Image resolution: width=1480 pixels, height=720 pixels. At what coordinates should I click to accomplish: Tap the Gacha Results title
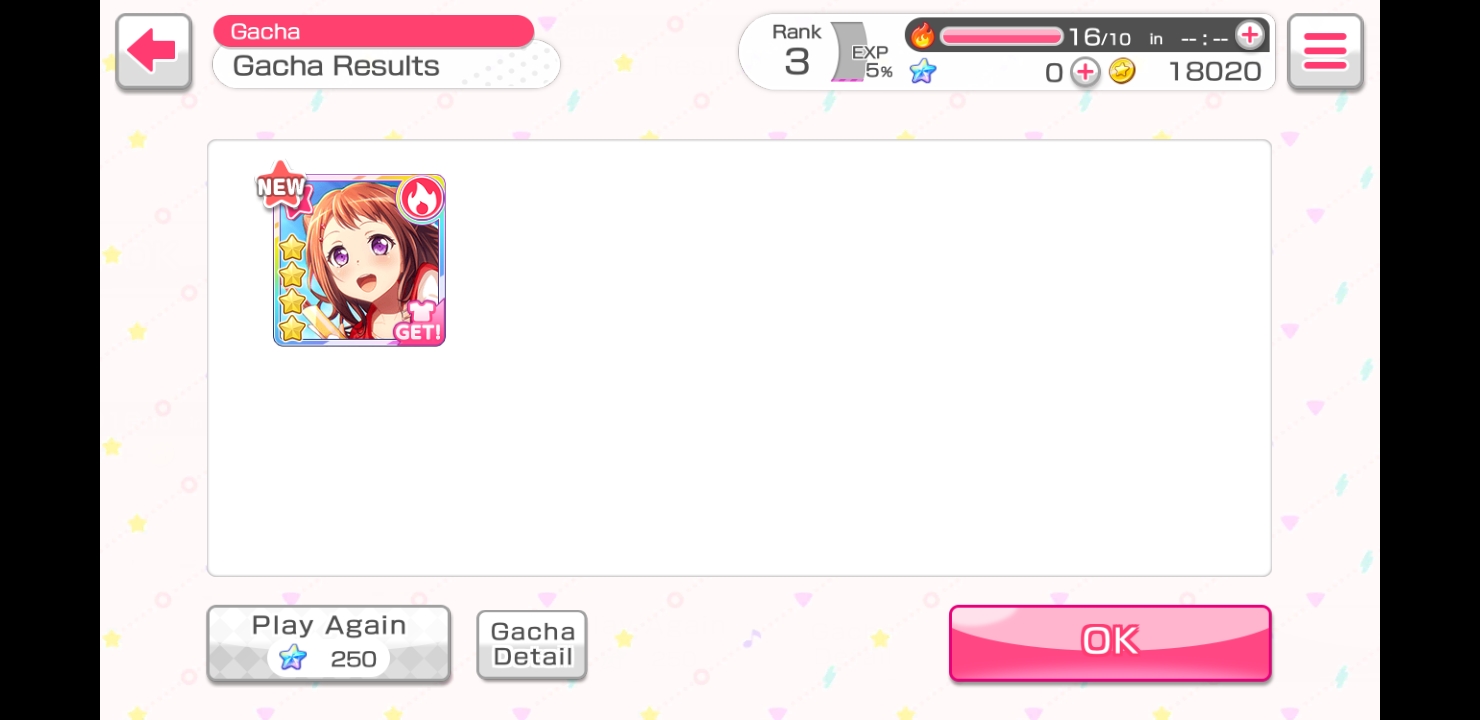(x=336, y=66)
